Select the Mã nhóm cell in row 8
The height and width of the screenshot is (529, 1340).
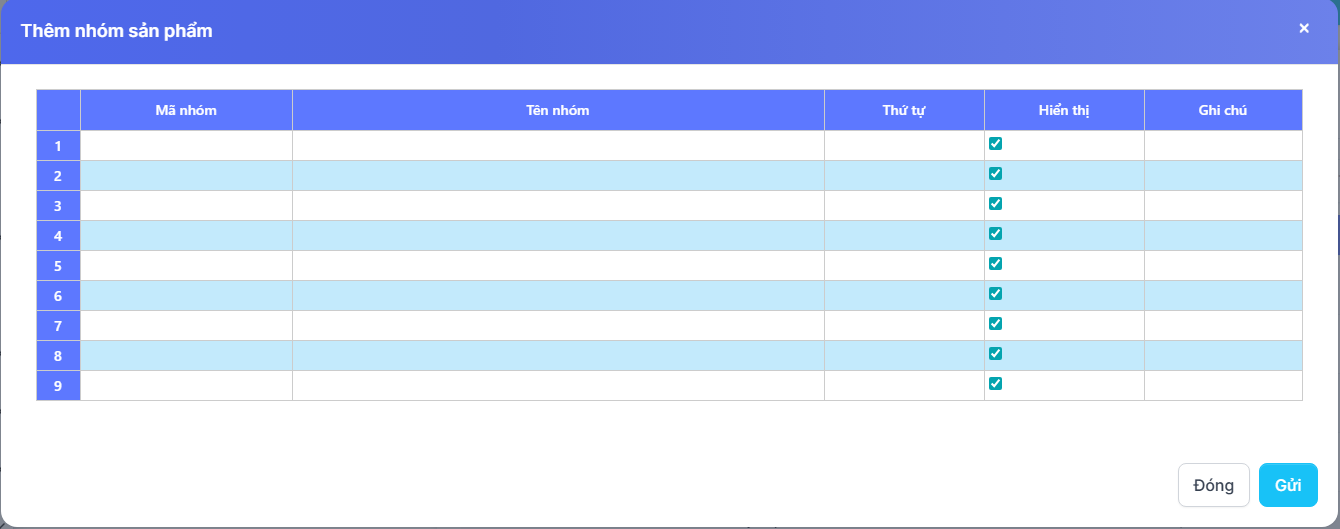tap(186, 356)
